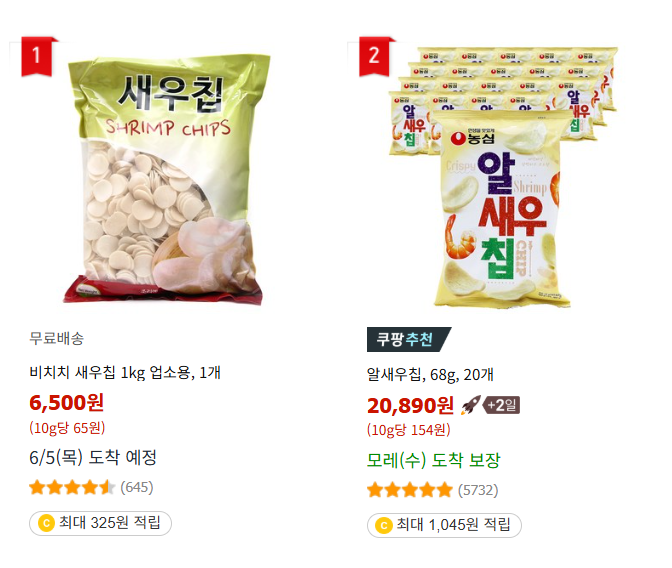672x568 pixels.
Task: Click the 최대 325원 적립 pill
Action: tap(100, 523)
